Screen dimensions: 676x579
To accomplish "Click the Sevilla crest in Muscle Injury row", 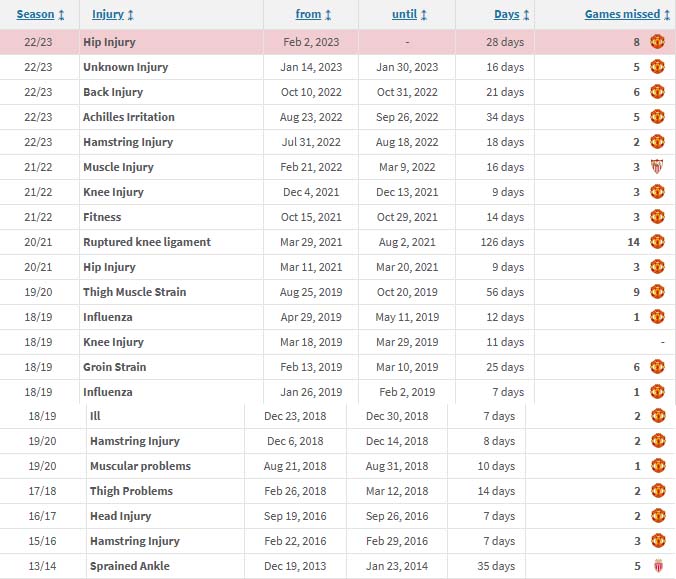I will coord(657,167).
